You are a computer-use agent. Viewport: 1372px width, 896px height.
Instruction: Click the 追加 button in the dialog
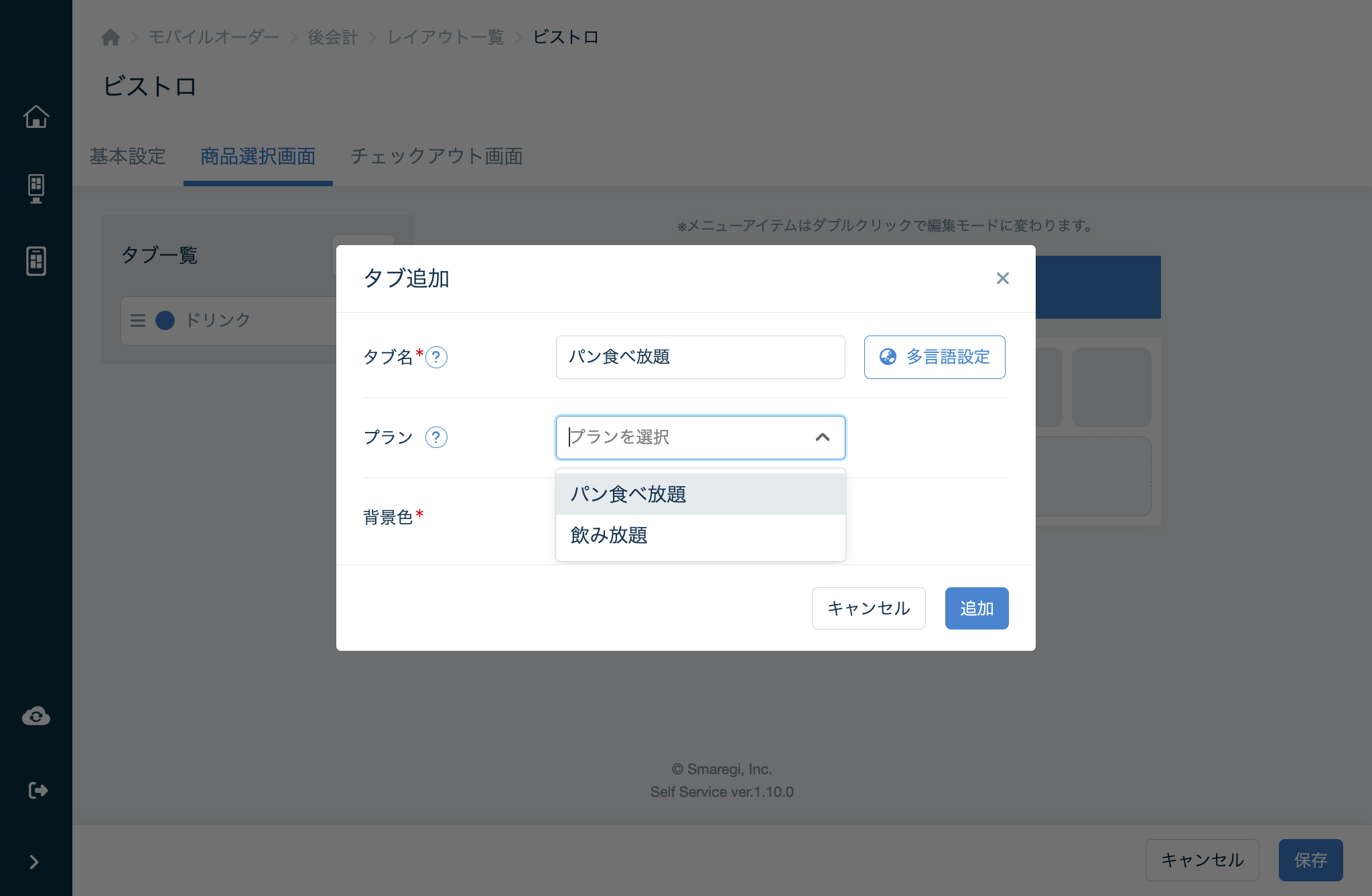[x=976, y=608]
